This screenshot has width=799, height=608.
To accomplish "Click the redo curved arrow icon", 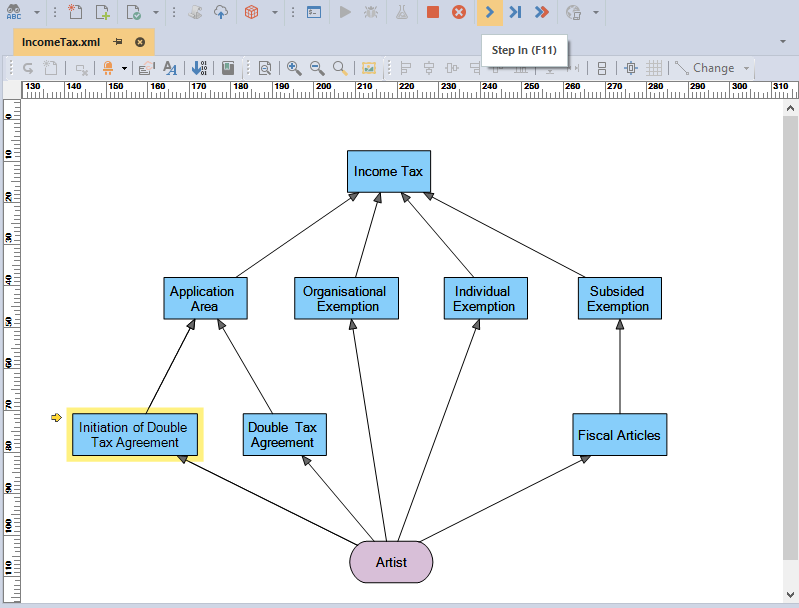I will (28, 68).
